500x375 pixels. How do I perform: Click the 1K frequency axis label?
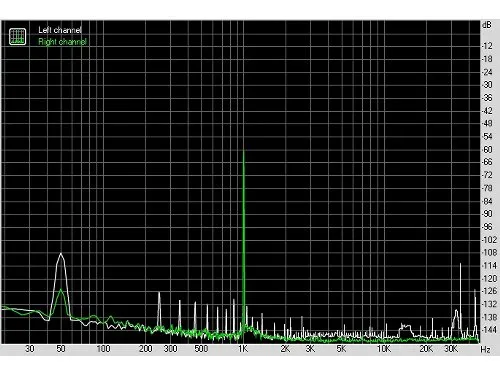[x=243, y=349]
